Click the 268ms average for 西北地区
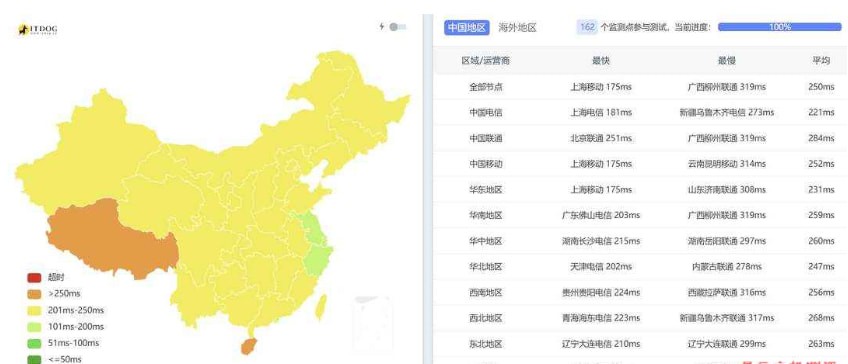The width and height of the screenshot is (848, 364). (821, 318)
